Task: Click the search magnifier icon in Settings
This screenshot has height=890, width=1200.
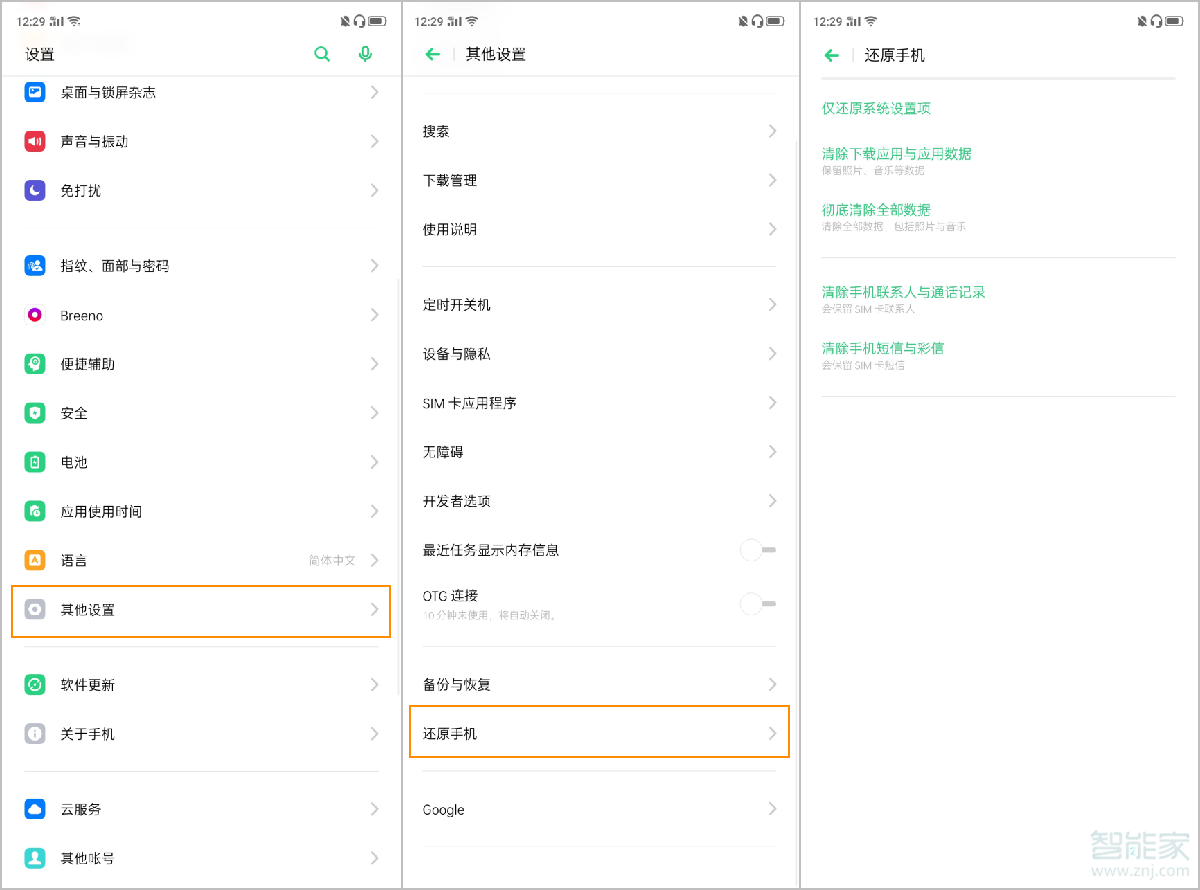Action: click(322, 54)
